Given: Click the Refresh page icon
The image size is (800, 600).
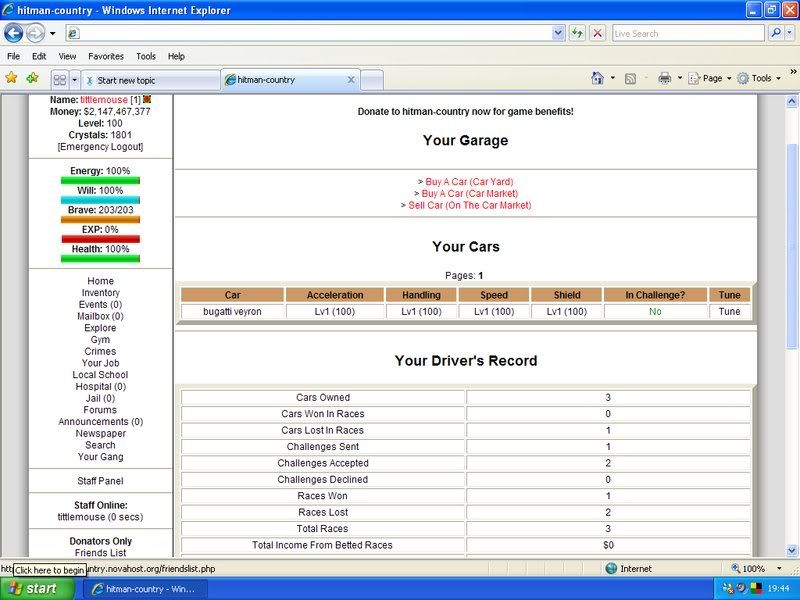Looking at the screenshot, I should point(577,33).
